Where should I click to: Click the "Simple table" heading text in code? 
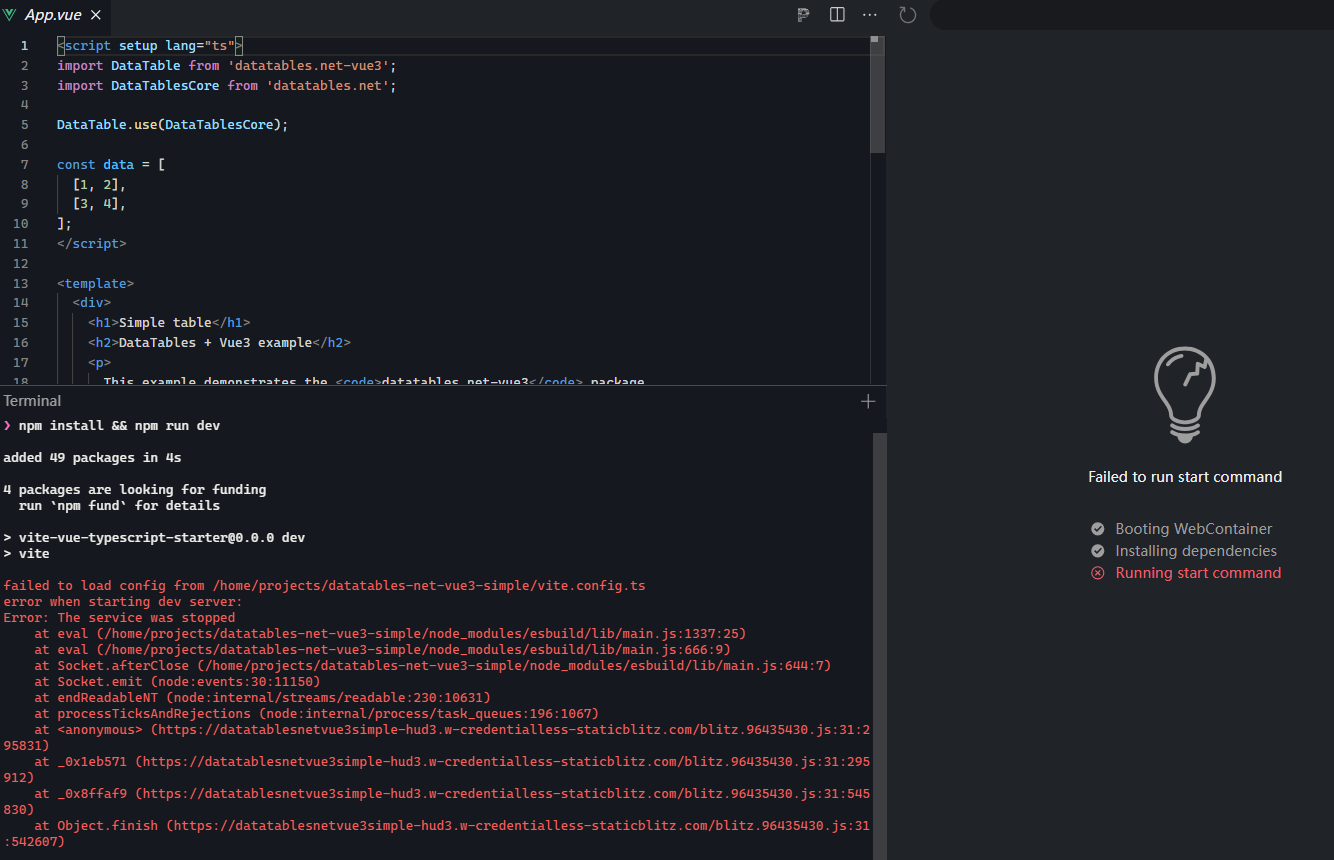point(165,323)
